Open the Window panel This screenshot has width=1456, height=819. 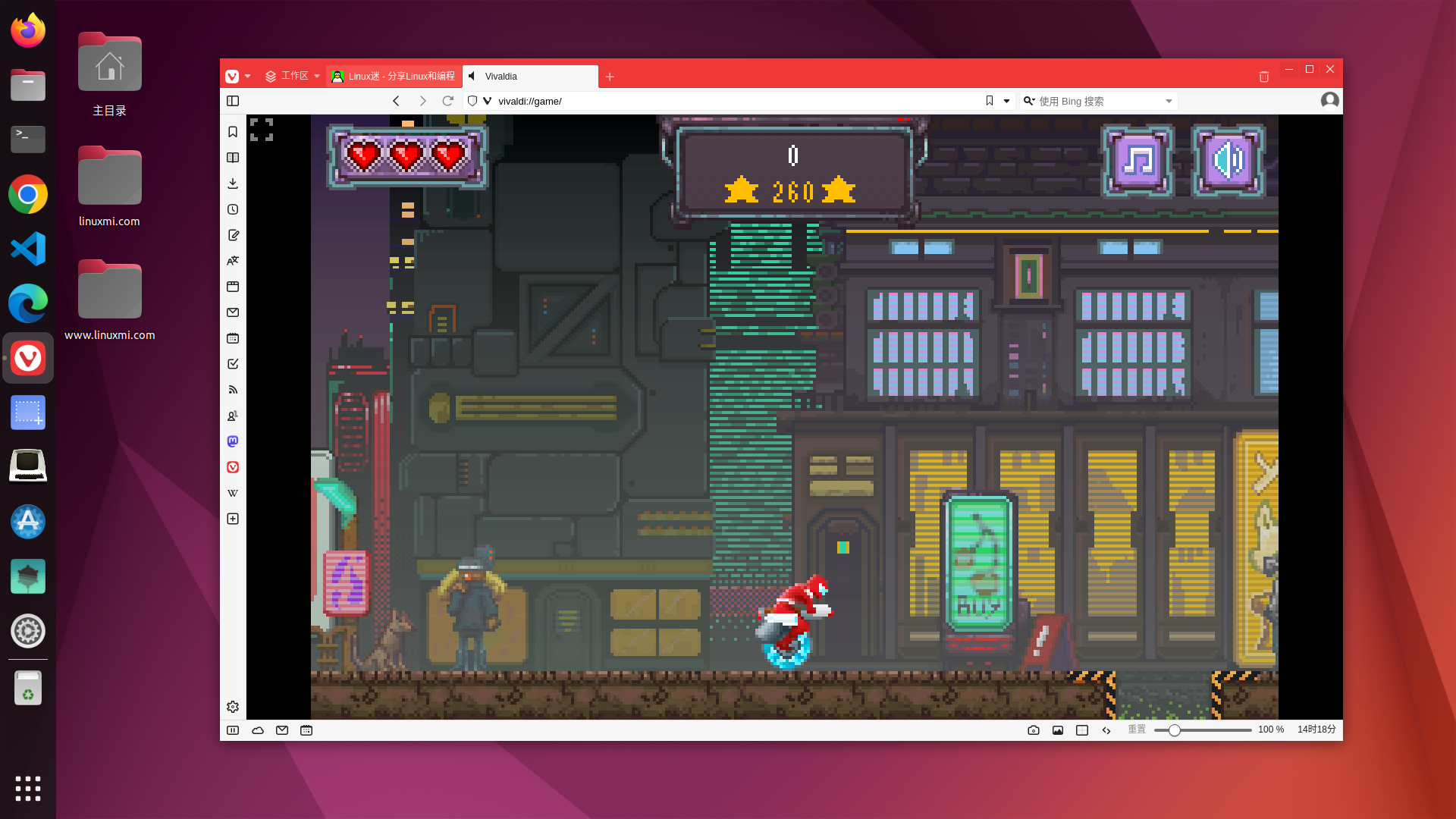[x=233, y=287]
